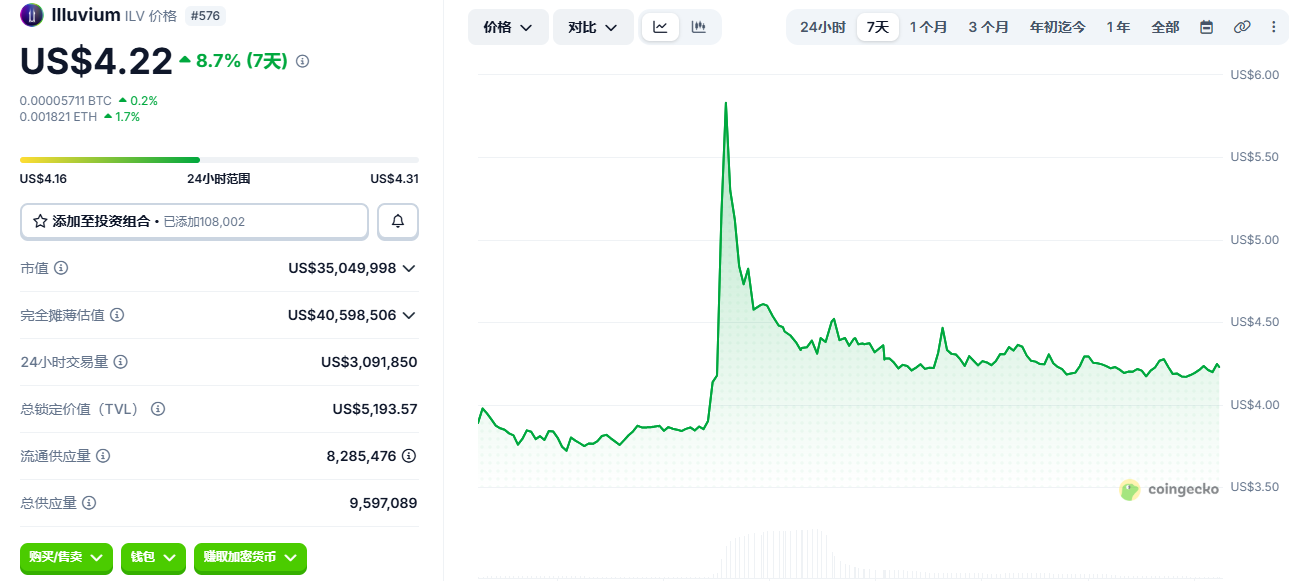The height and width of the screenshot is (581, 1289).
Task: Switch to candlestick chart view
Action: tap(699, 27)
